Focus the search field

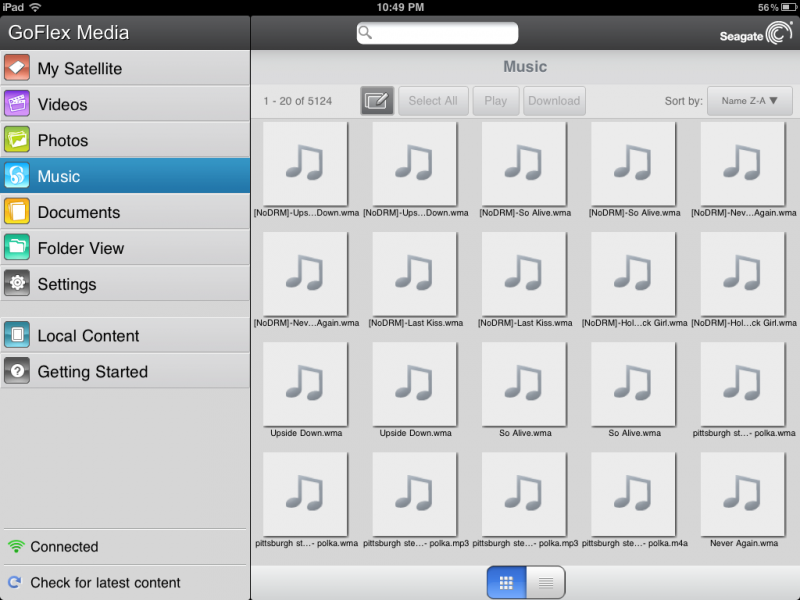click(x=437, y=33)
